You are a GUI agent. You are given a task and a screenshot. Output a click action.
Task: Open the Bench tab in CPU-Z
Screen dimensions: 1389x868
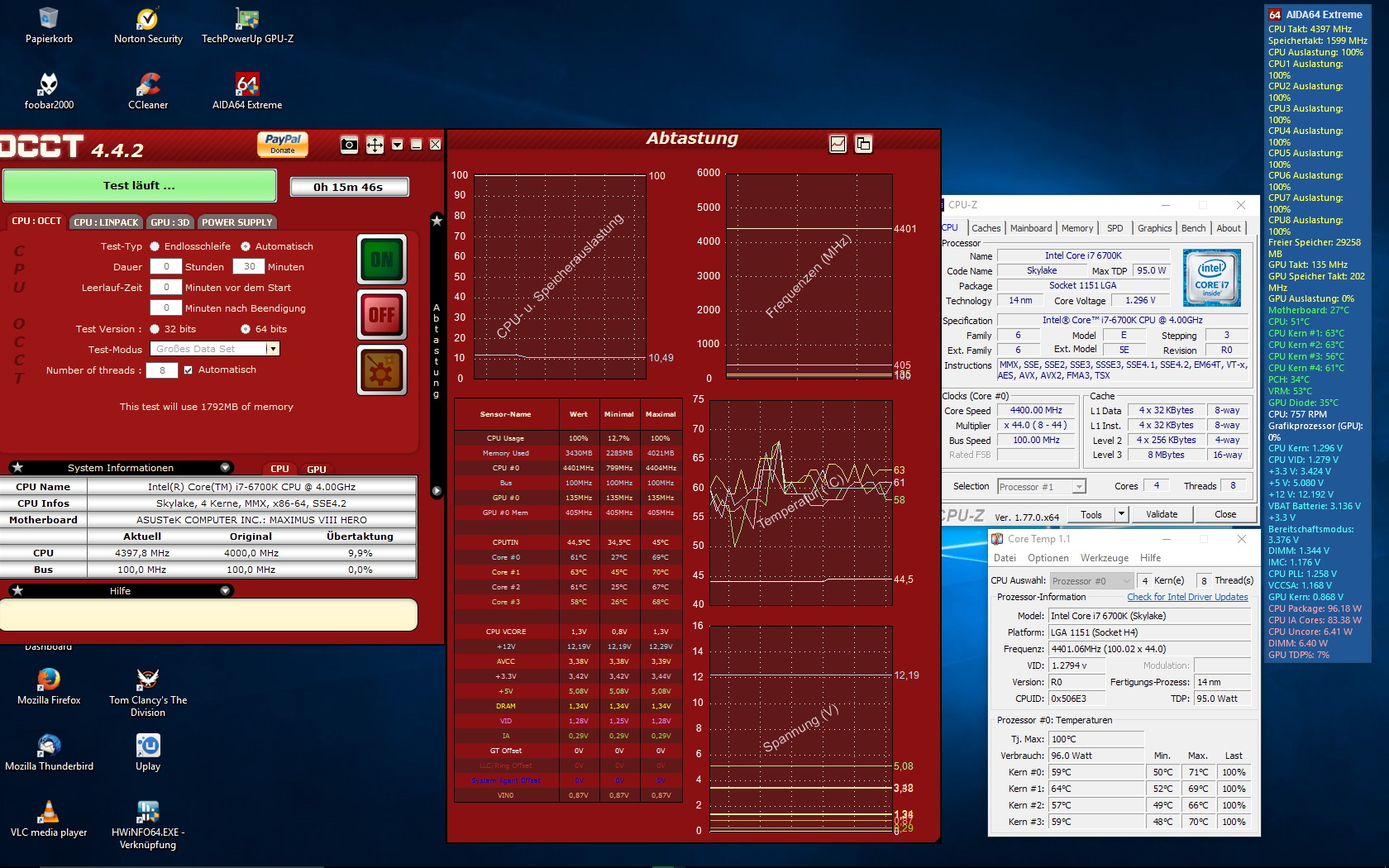(1193, 228)
